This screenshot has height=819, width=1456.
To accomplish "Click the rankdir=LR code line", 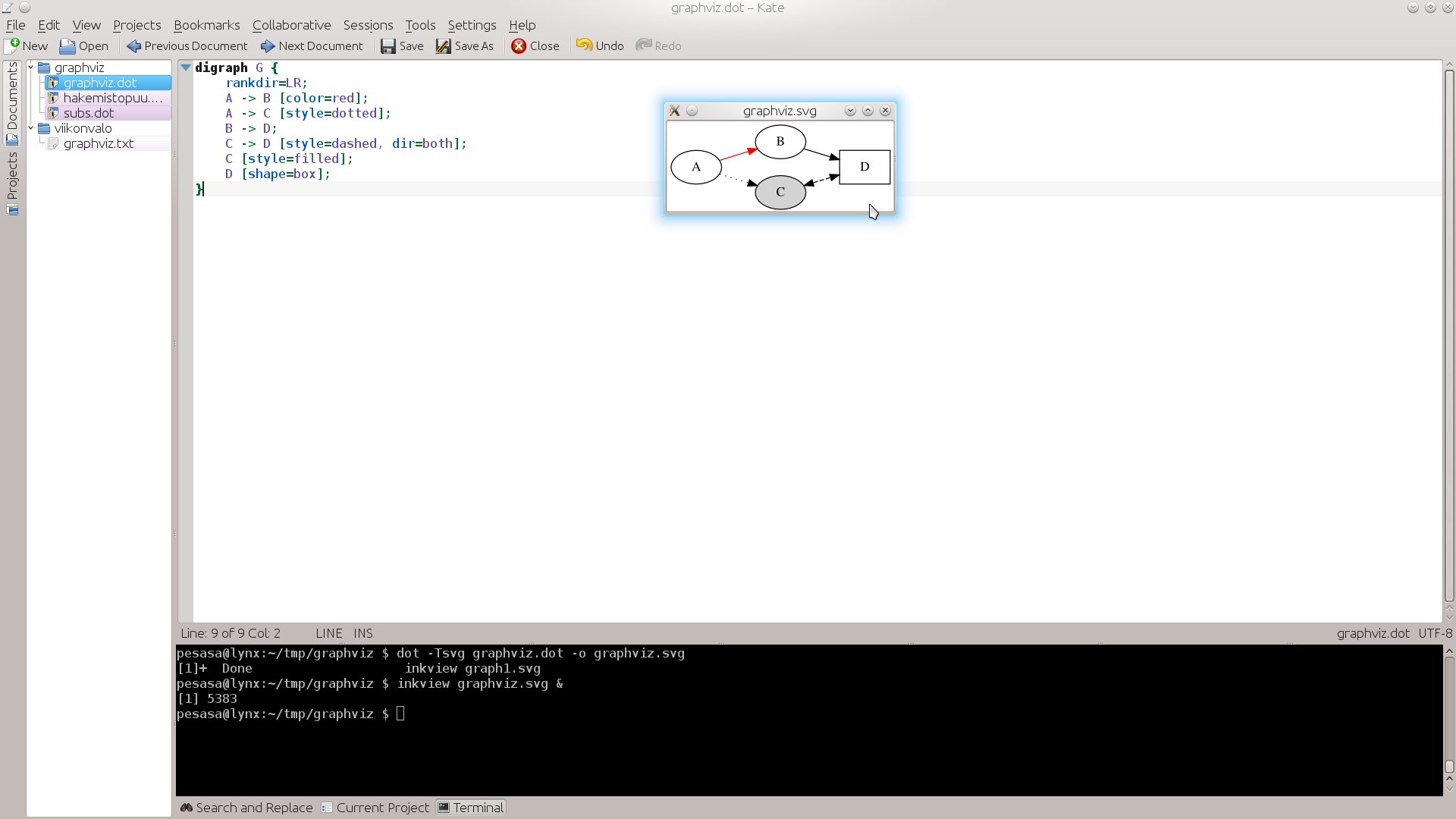I will point(266,83).
